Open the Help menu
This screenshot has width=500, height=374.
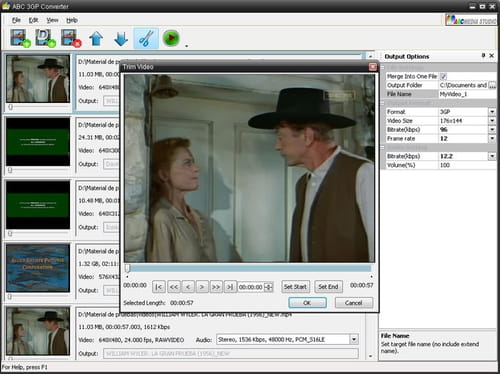[x=72, y=20]
